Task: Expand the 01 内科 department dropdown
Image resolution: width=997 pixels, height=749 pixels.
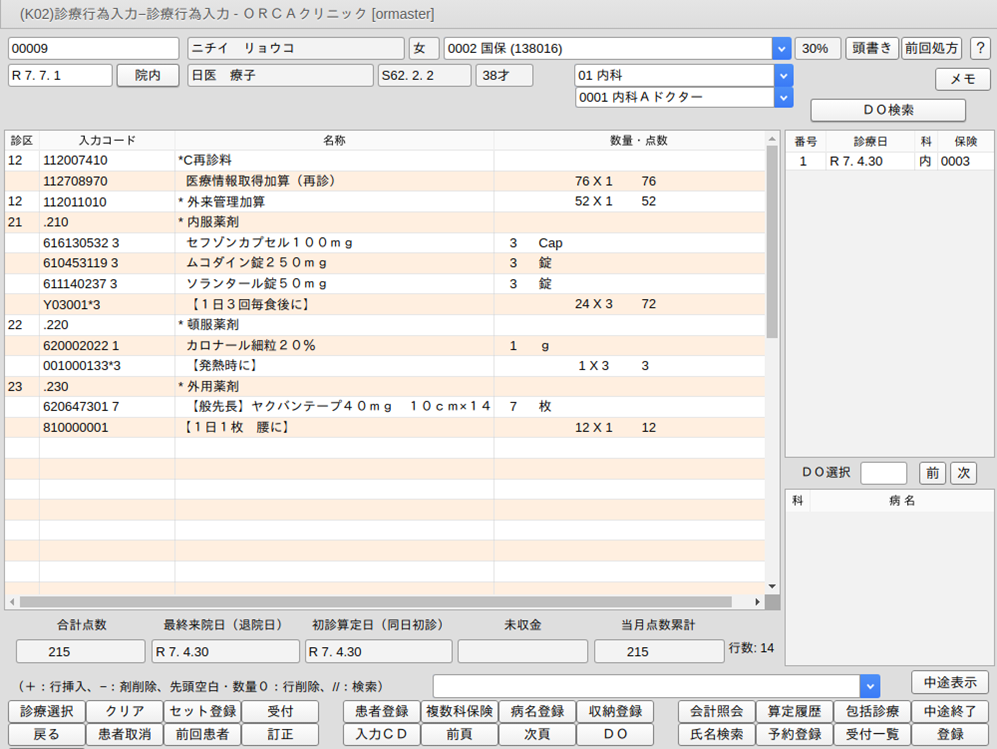Action: click(784, 76)
